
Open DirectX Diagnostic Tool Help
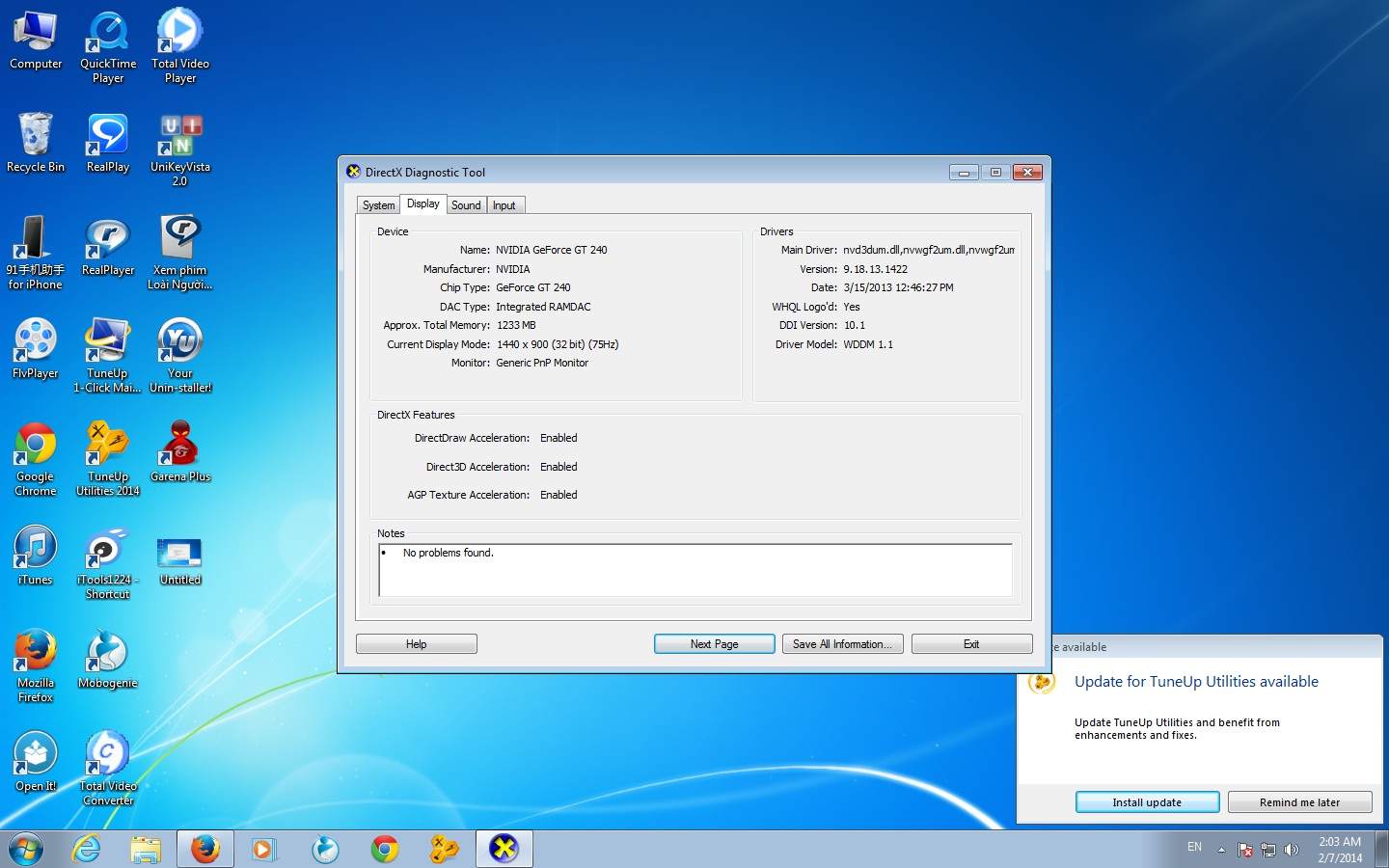[x=417, y=644]
